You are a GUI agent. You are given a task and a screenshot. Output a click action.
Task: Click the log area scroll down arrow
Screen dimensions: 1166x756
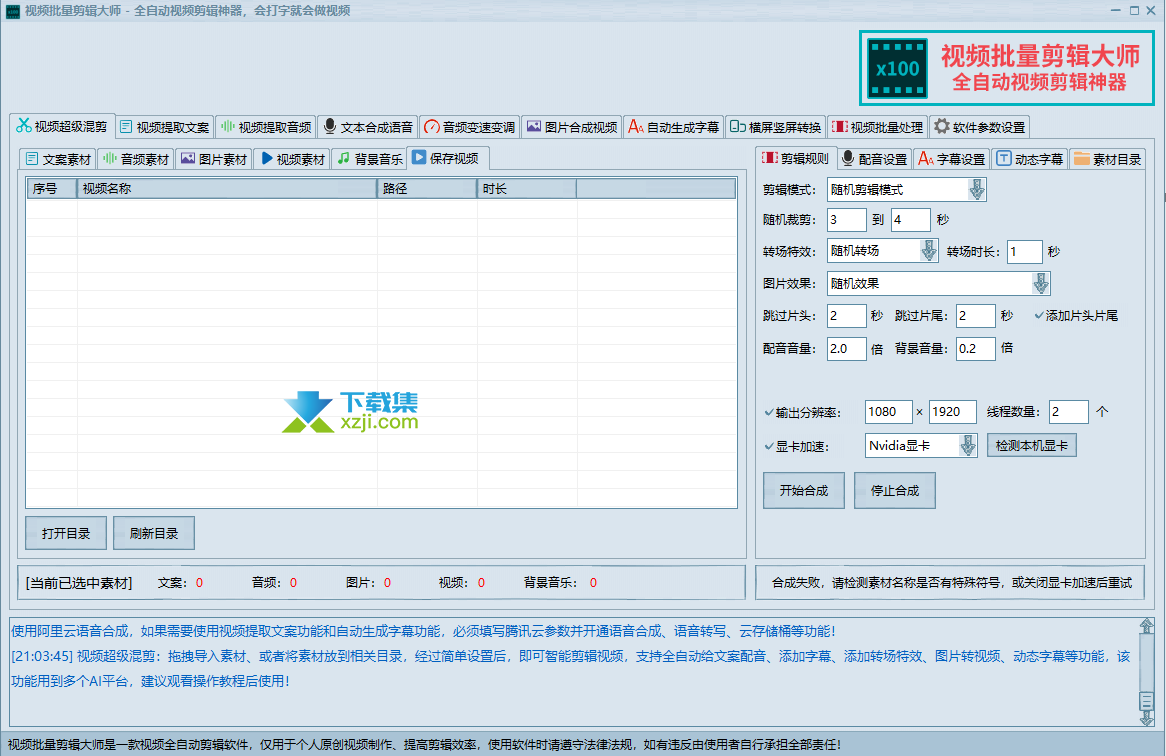click(1147, 718)
